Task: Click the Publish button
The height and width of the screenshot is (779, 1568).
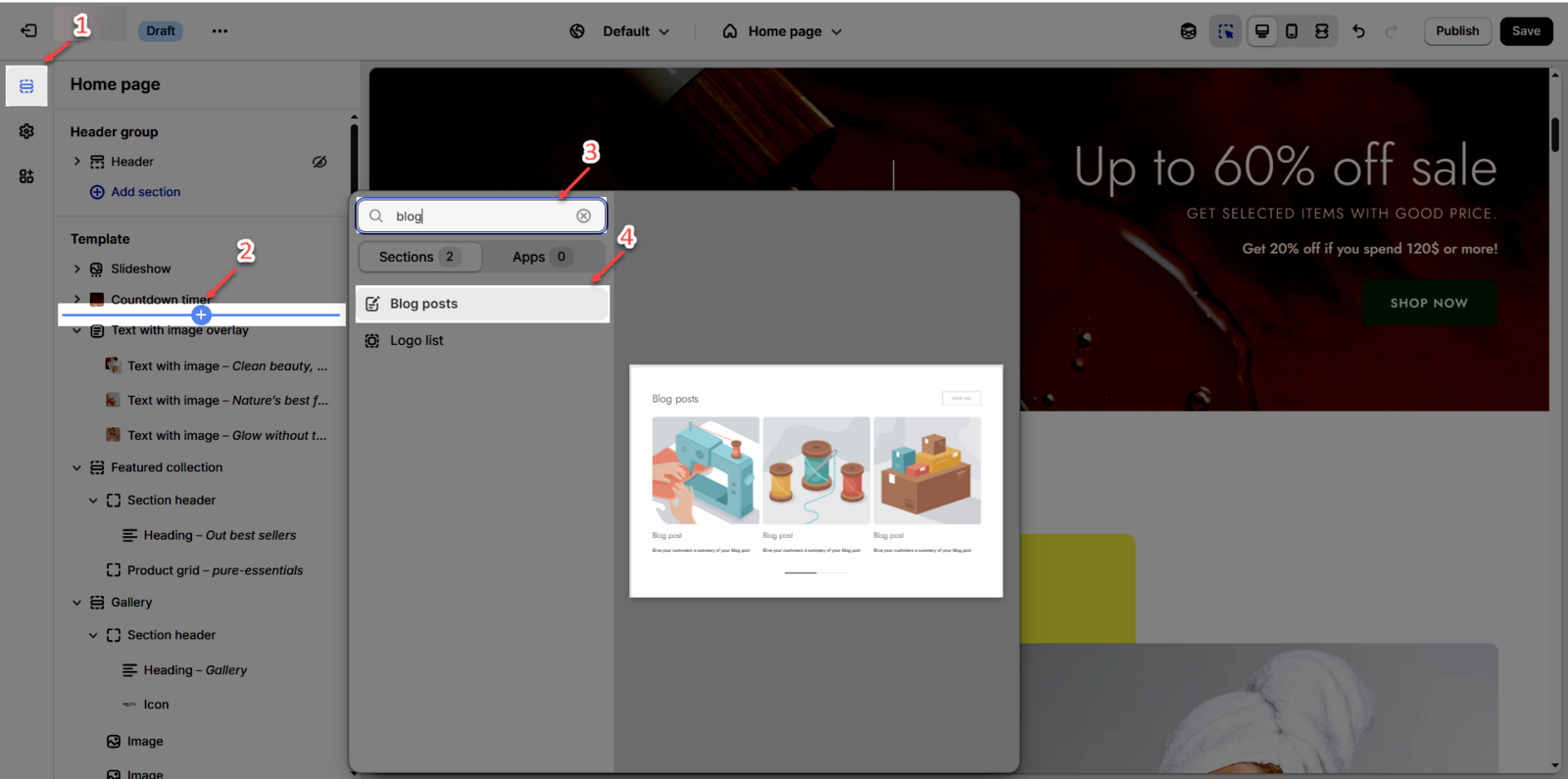Action: pyautogui.click(x=1456, y=31)
